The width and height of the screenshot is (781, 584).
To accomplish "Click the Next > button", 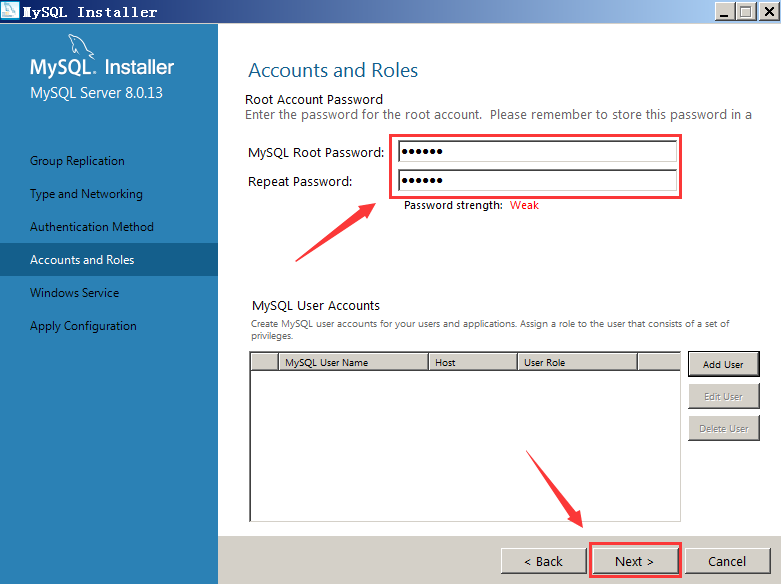I will 634,561.
